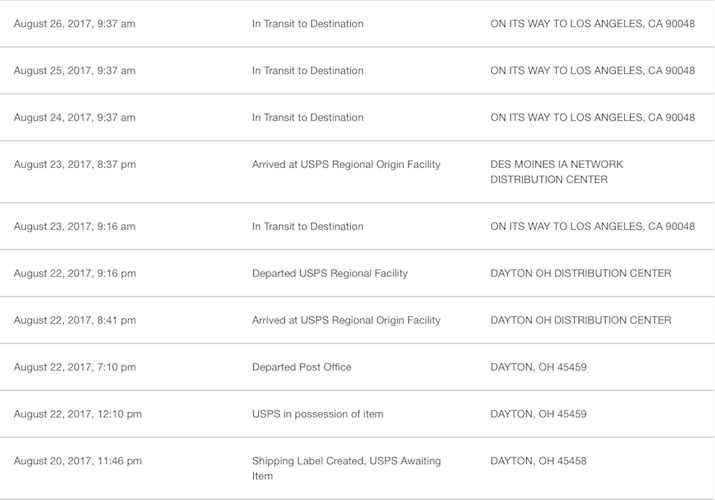Select DES MOINES IA NETWORK DISTRIBUTION CENTER text

(x=550, y=172)
